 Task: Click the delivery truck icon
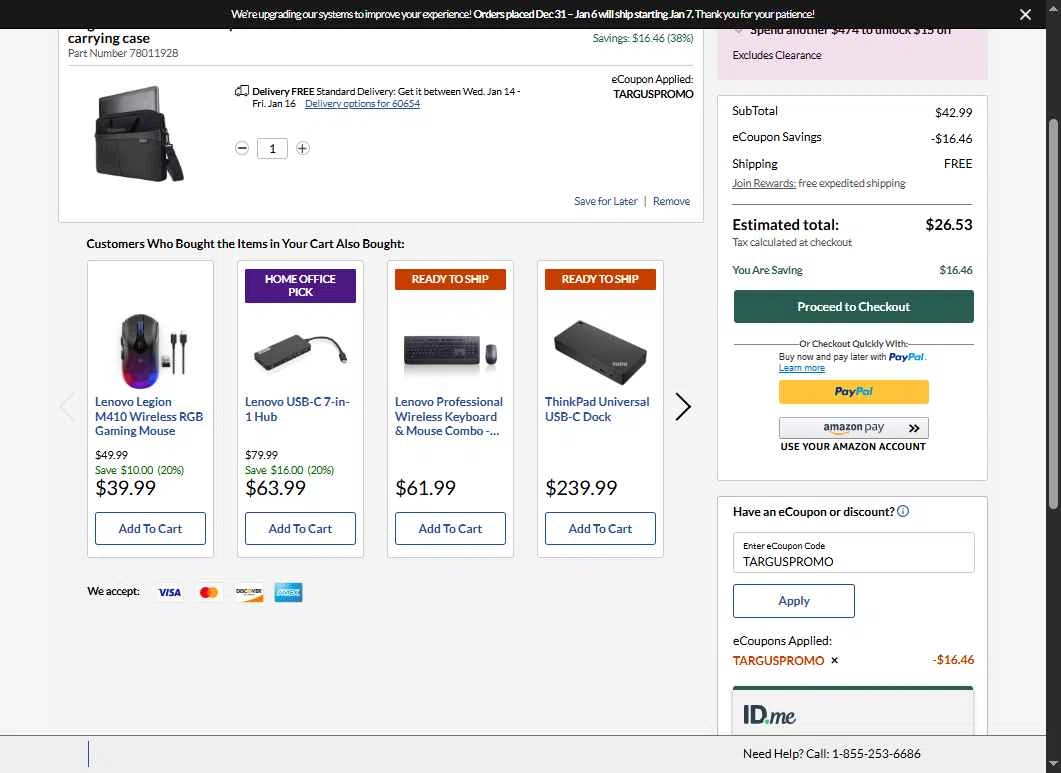point(242,91)
